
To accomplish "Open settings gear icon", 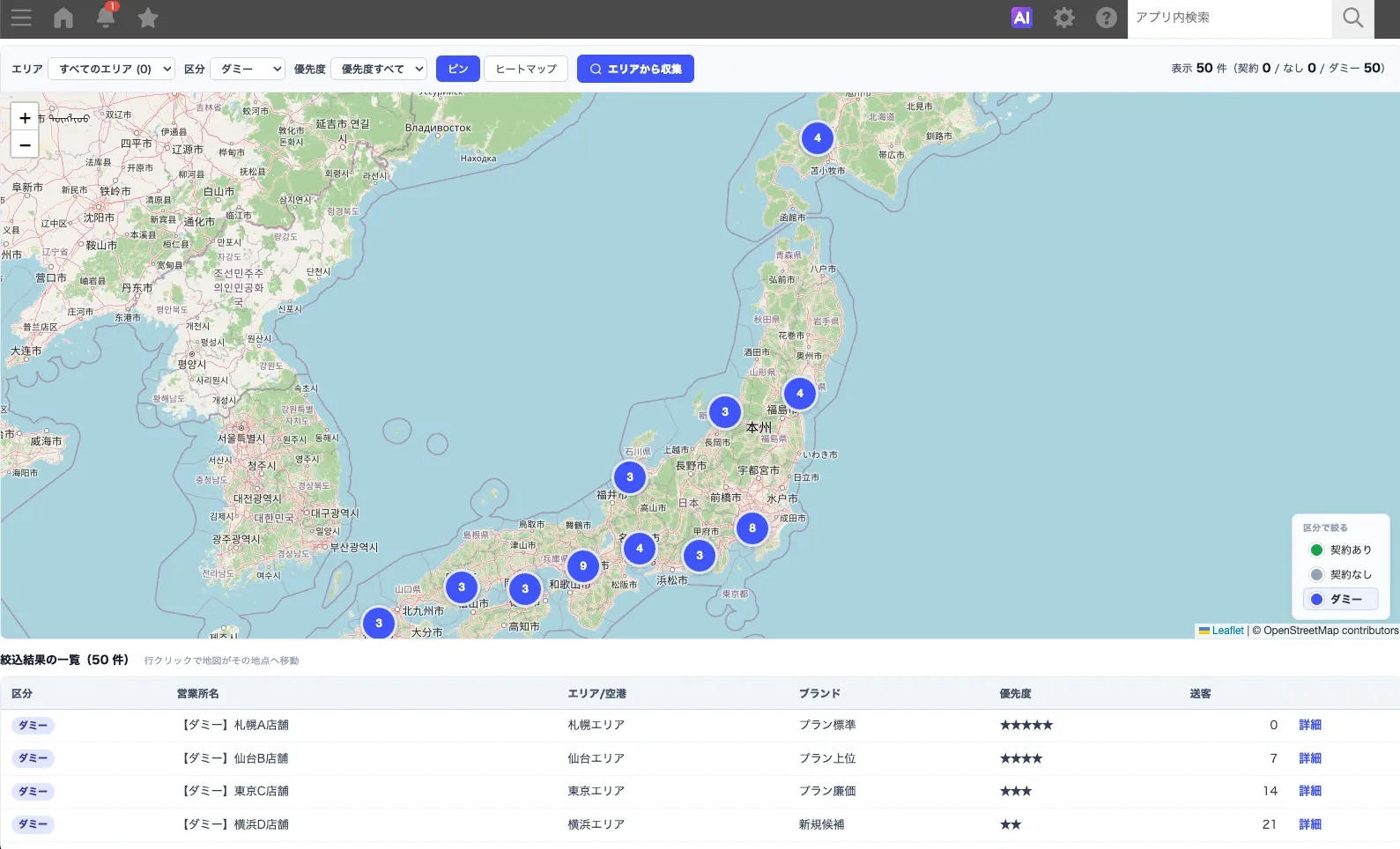I will point(1064,18).
